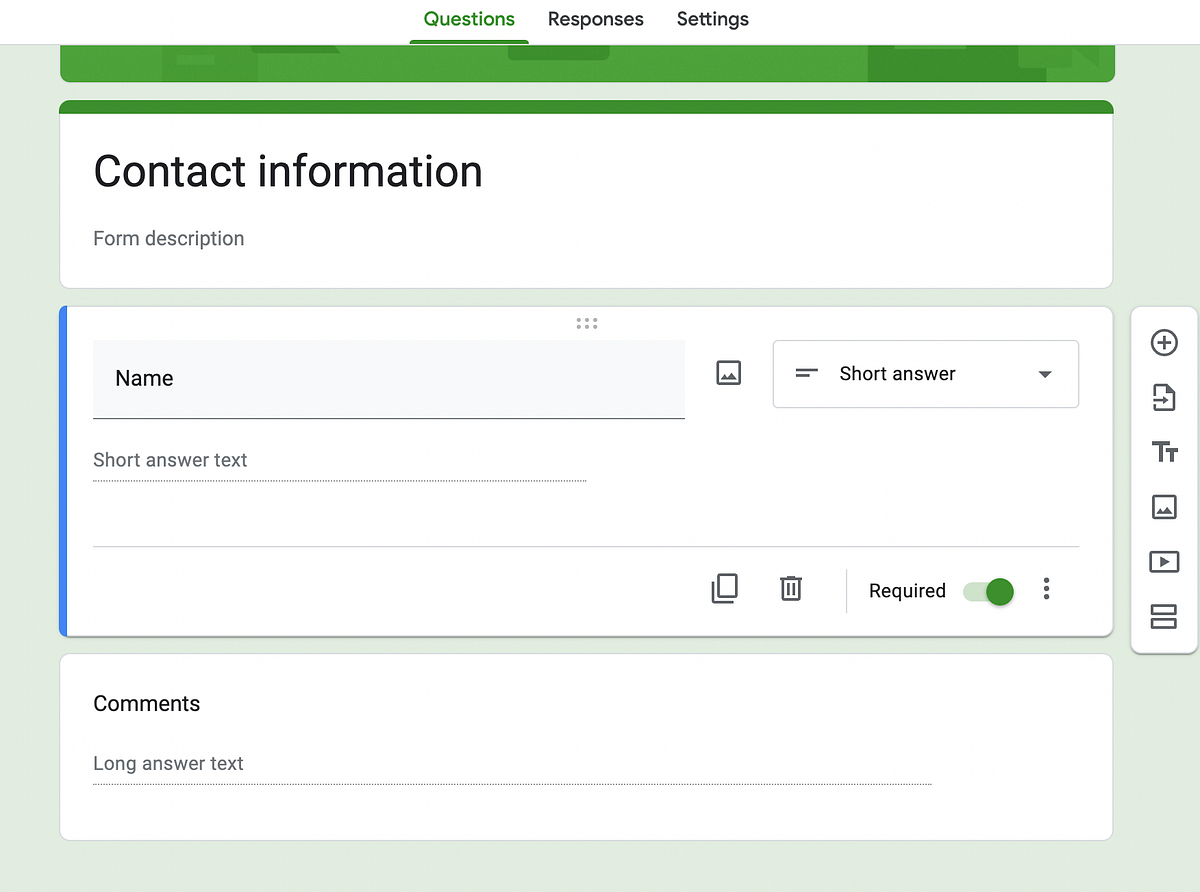Add a YouTube video to the form
This screenshot has height=892, width=1200.
[1164, 562]
